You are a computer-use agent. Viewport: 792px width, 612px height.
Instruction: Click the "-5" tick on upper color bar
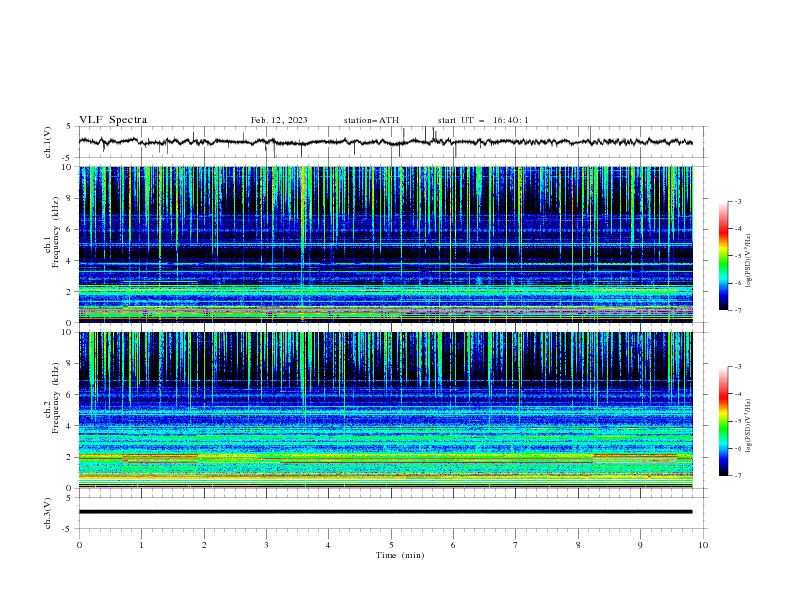pos(737,256)
